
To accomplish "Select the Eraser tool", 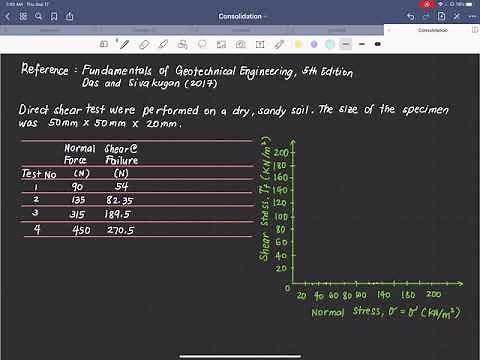I will click(x=144, y=44).
